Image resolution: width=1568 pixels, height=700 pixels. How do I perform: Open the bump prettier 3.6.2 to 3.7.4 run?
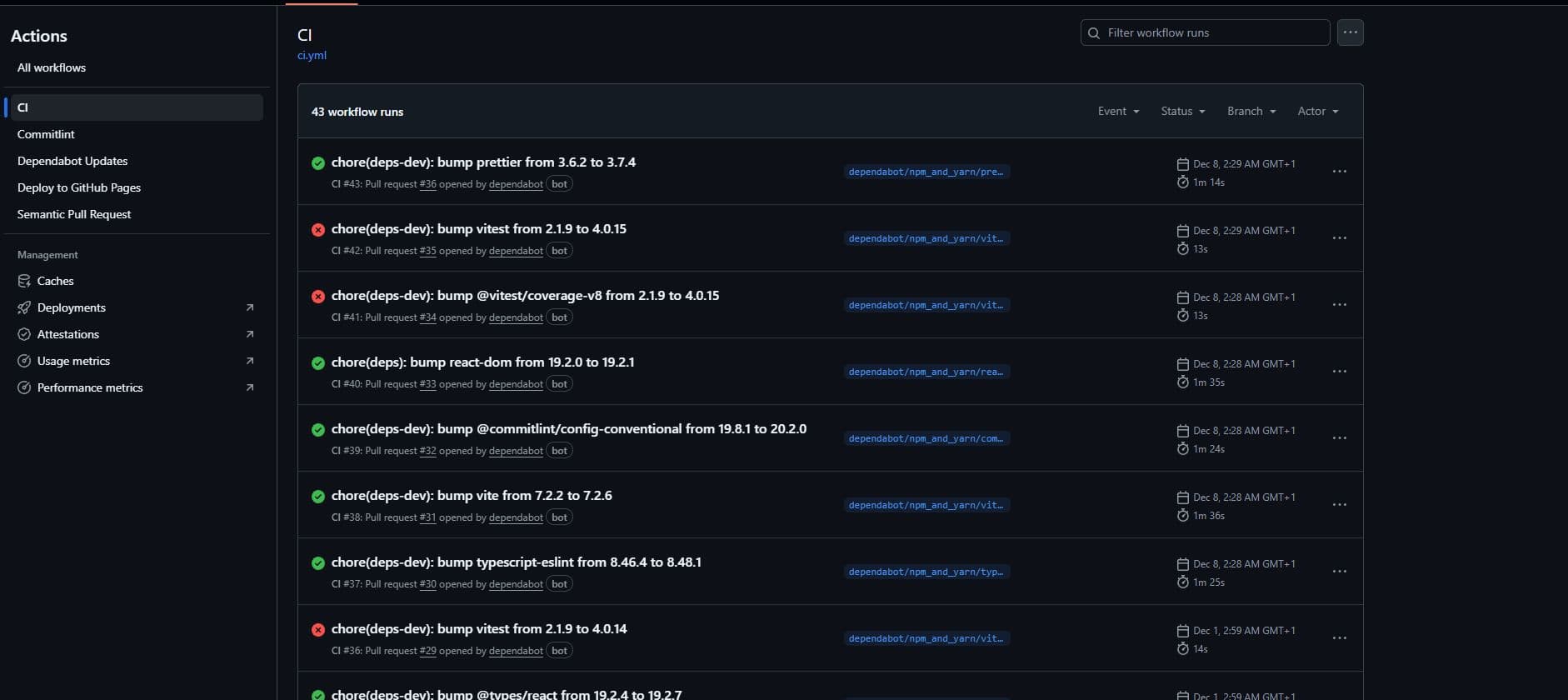coord(483,162)
